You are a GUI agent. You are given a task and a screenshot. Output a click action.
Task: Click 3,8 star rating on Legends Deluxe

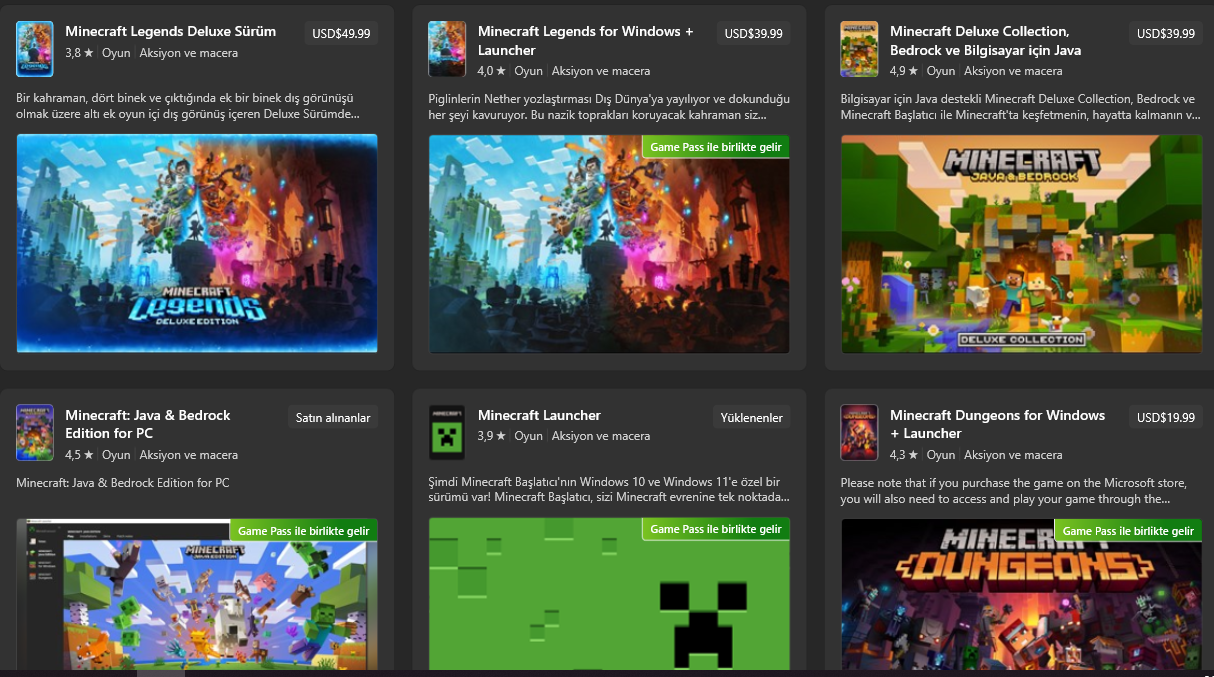click(79, 52)
